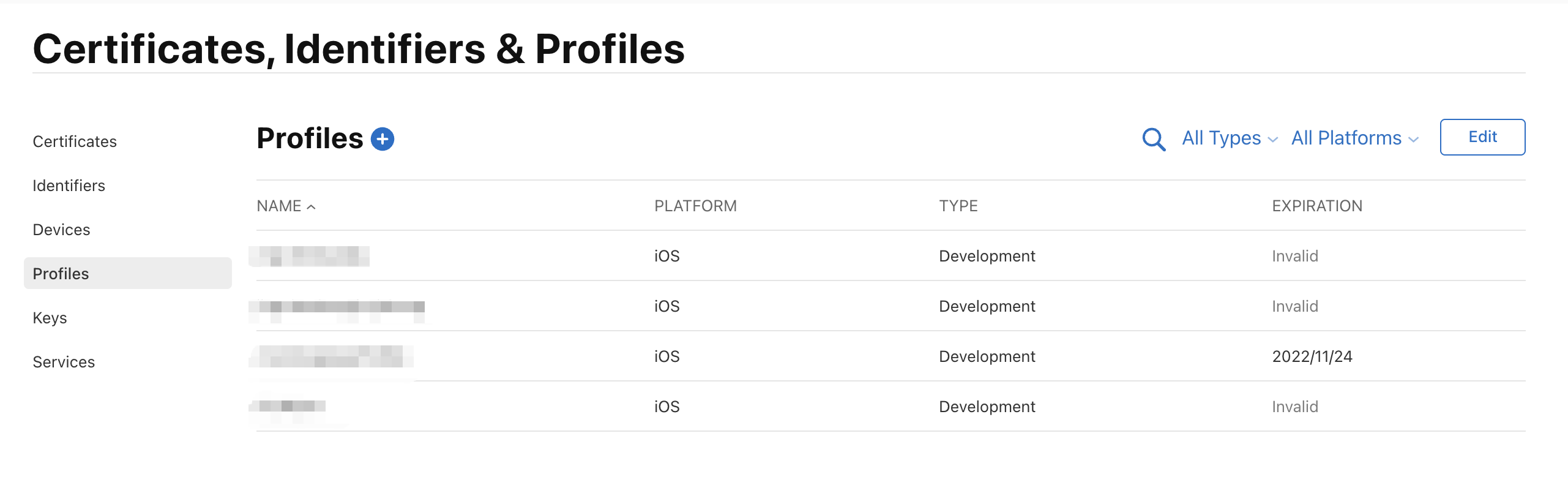Select Devices in the sidebar
Viewport: 1568px width, 485px height.
coord(61,230)
